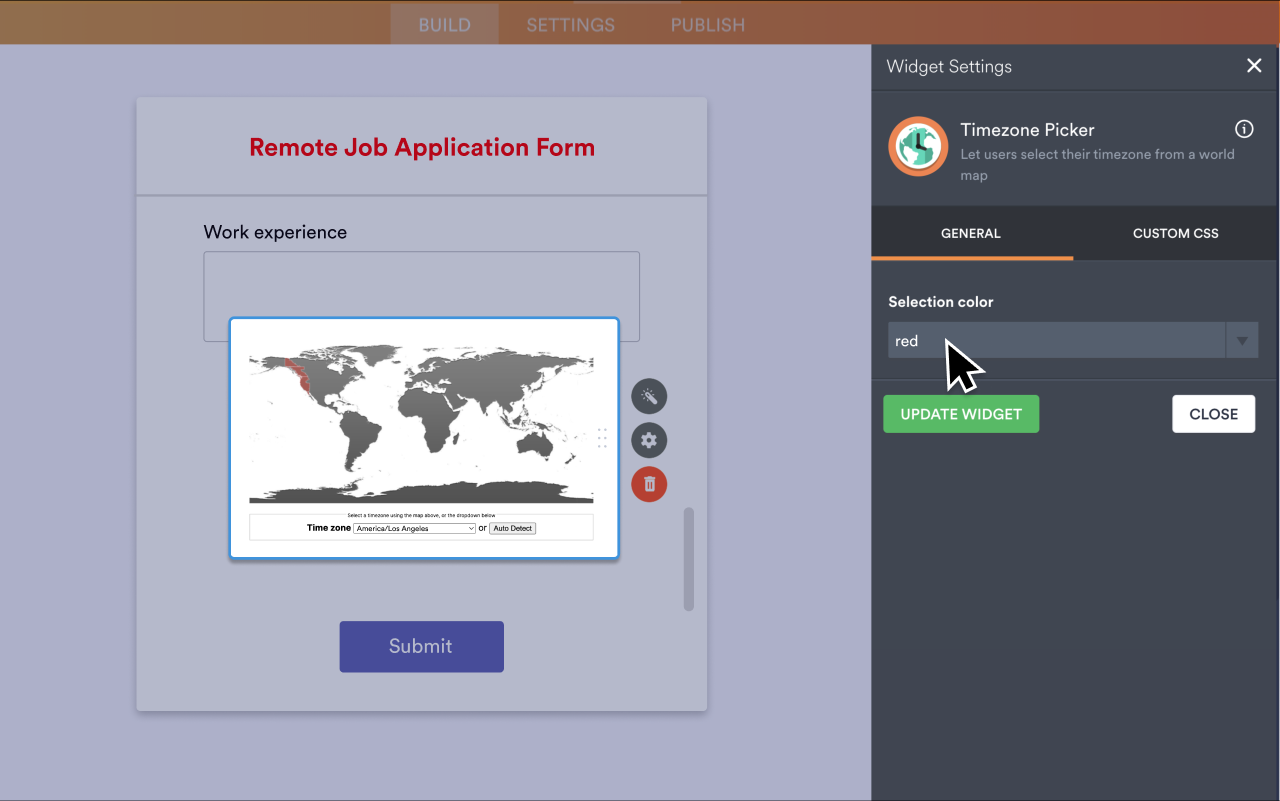Open the Time zone America/Los Angeles dropdown
Screen dimensions: 1280x801
414,528
